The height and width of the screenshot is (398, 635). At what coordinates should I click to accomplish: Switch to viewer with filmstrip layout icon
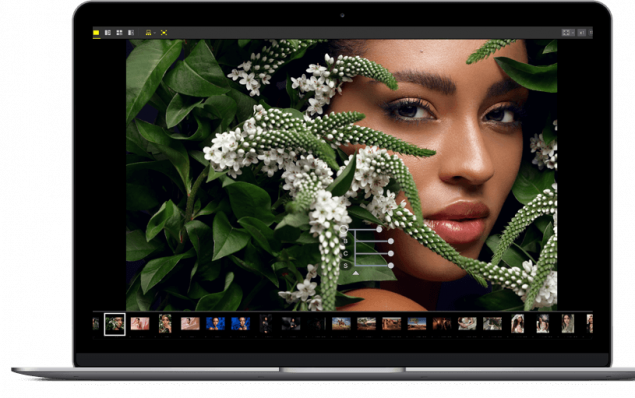coord(108,32)
